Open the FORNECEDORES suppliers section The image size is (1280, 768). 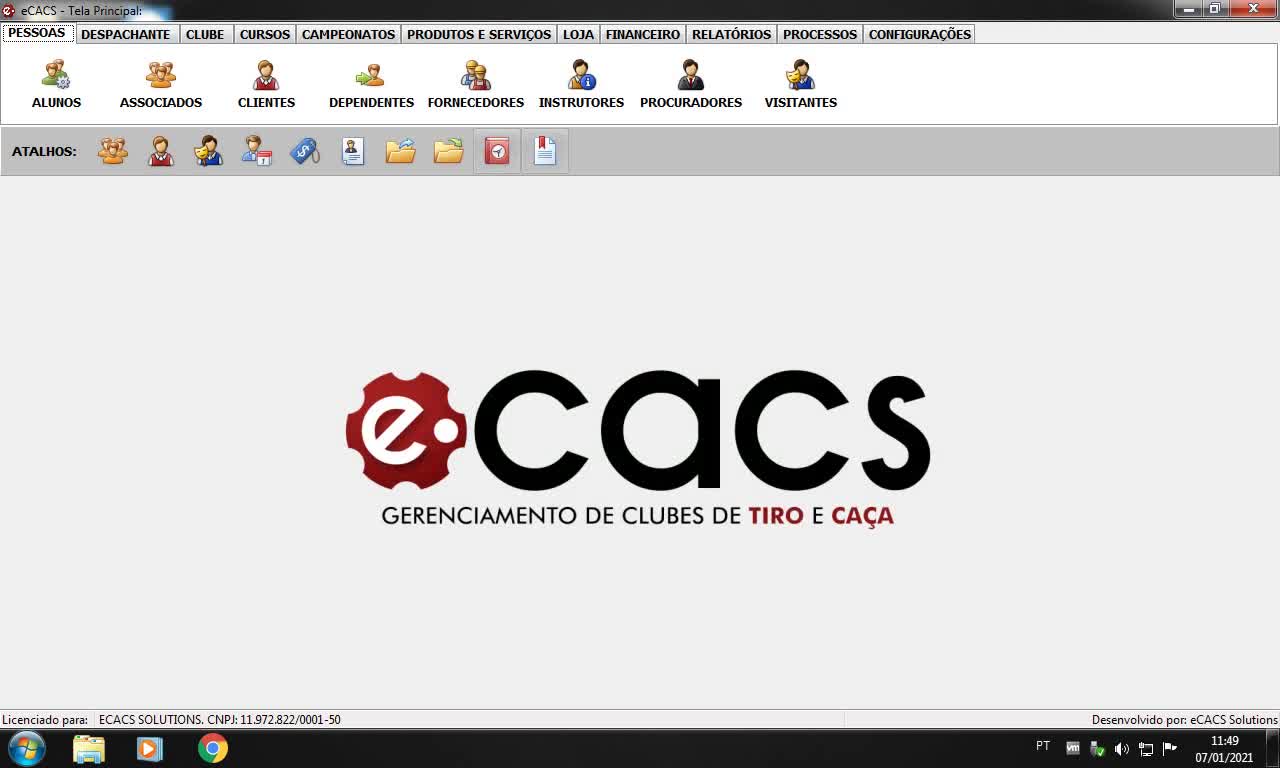click(x=476, y=84)
